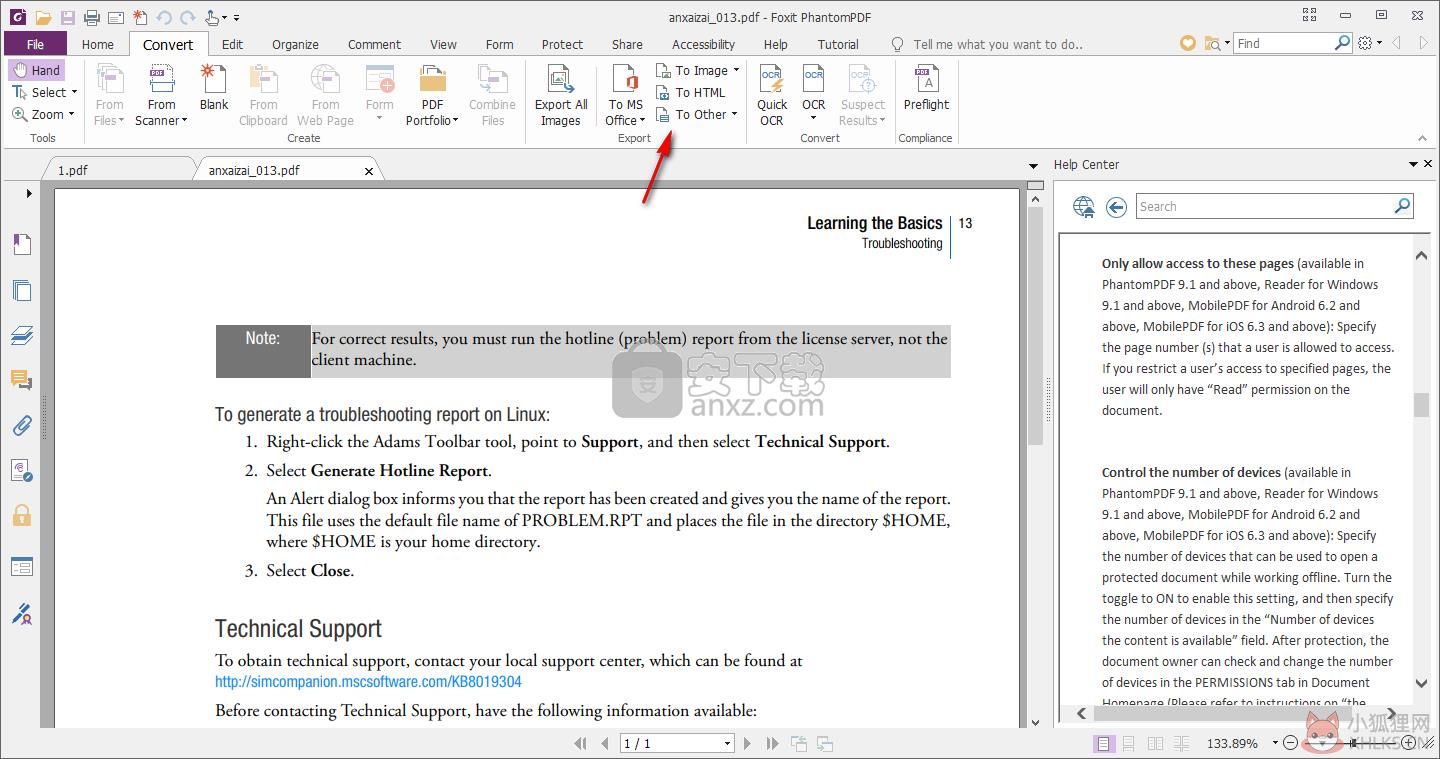Click Export All Images

pos(561,95)
